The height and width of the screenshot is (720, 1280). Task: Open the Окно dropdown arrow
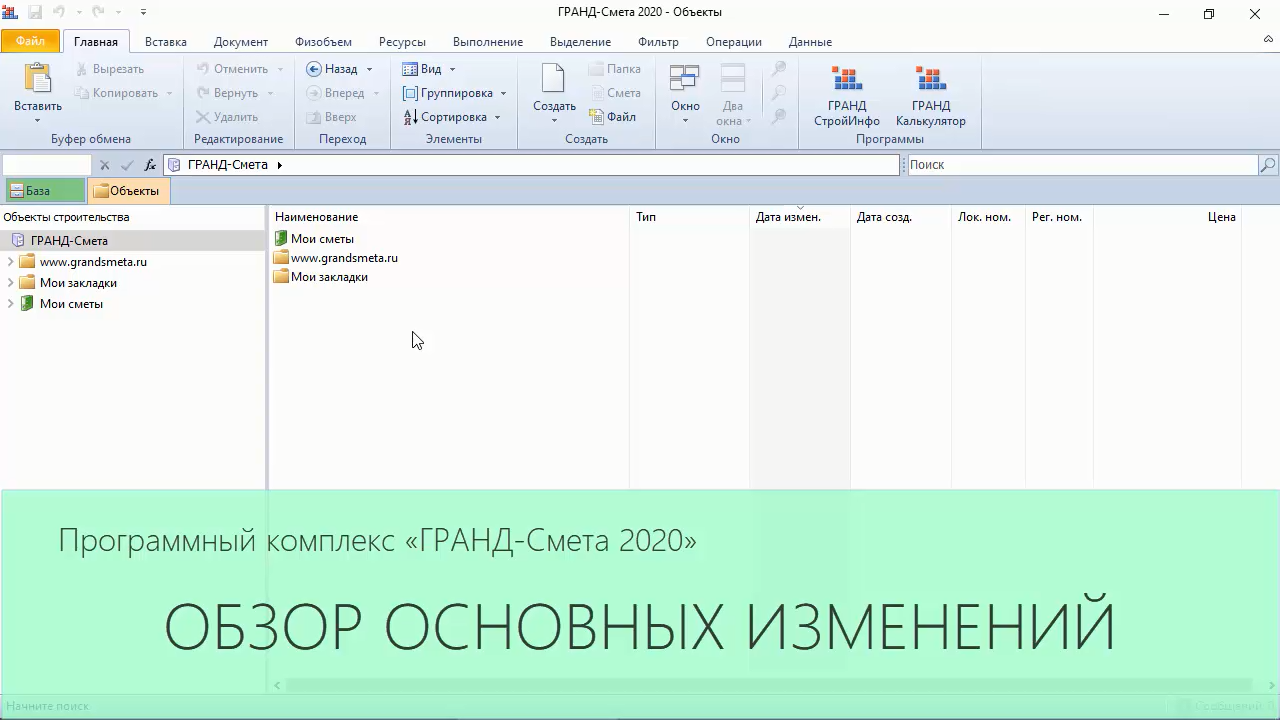tap(685, 121)
